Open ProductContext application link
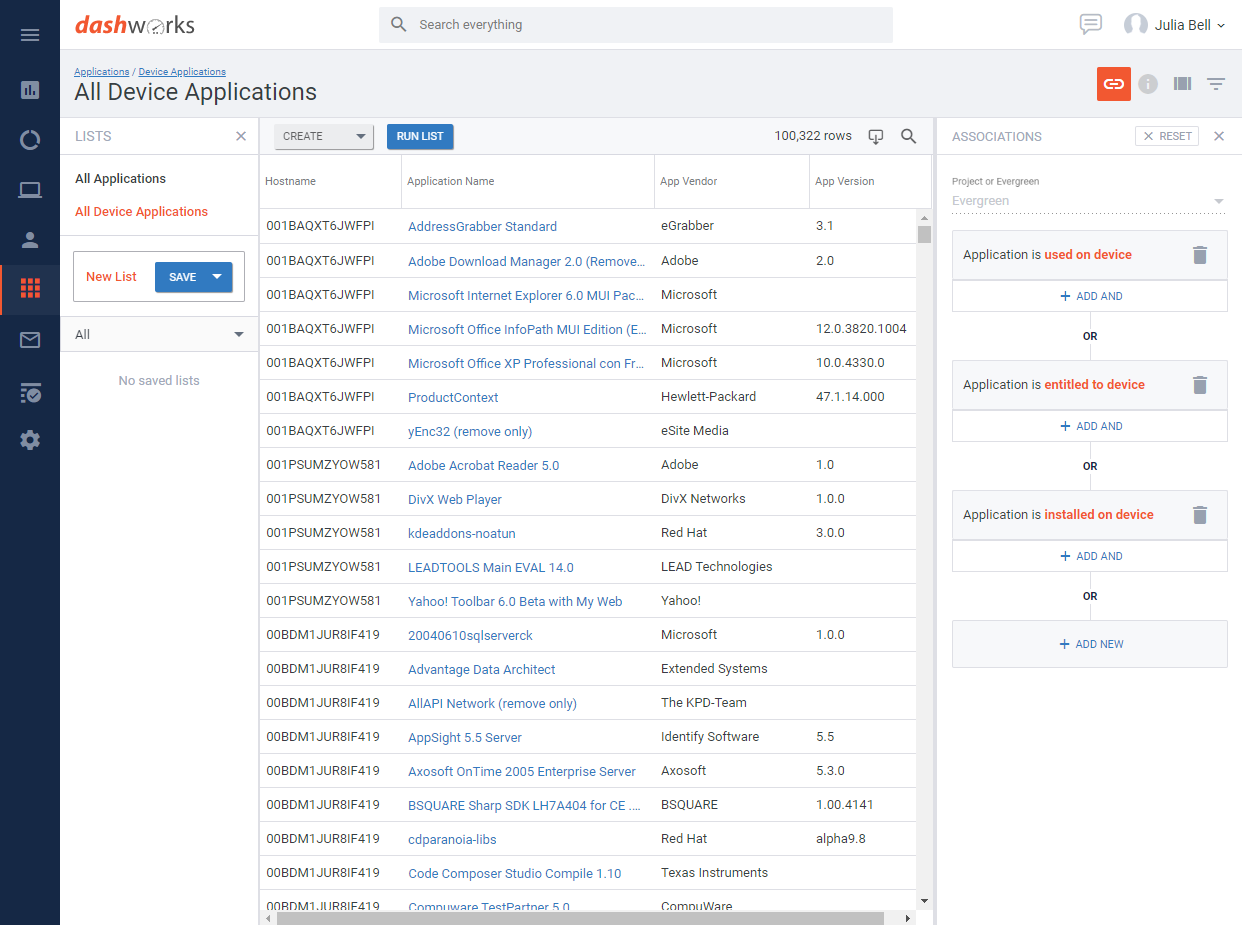Image resolution: width=1242 pixels, height=925 pixels. 453,398
